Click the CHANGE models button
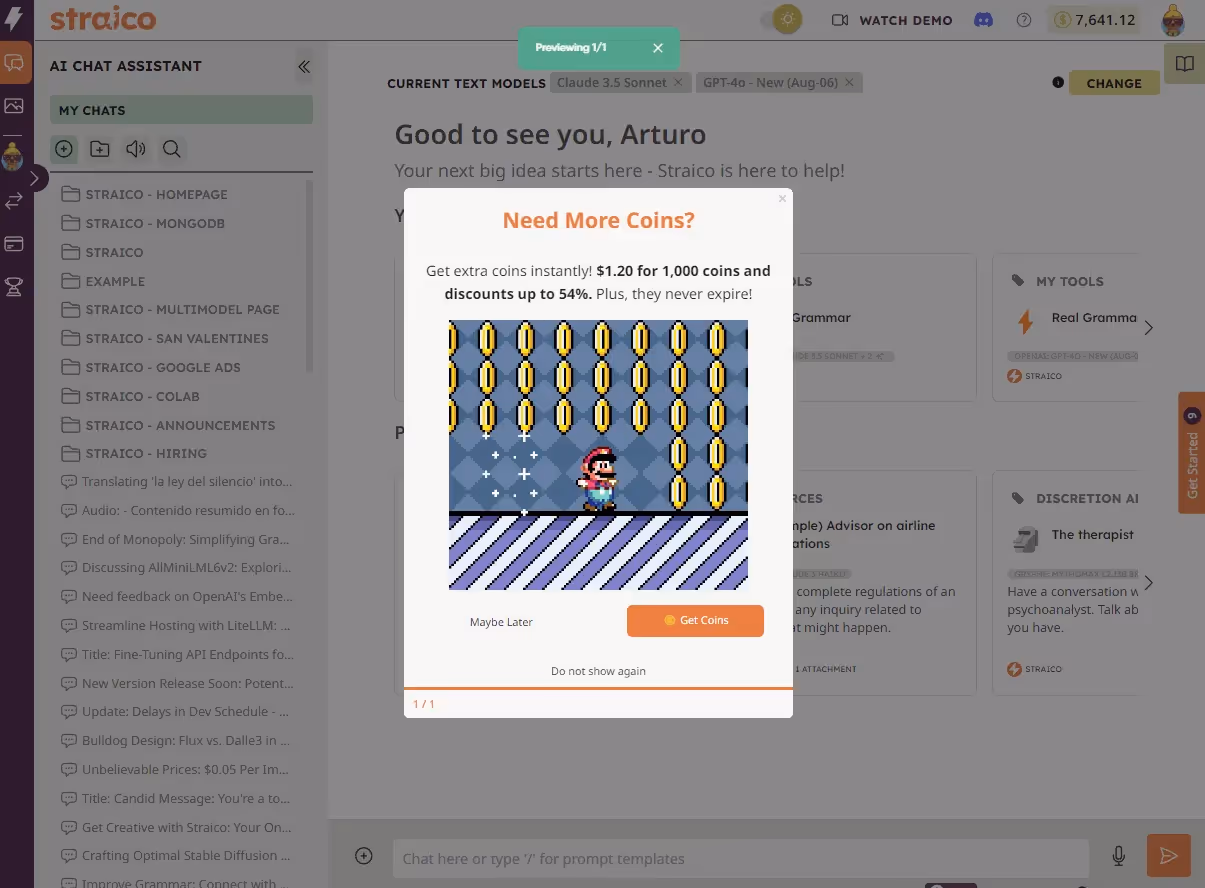 [x=1114, y=83]
